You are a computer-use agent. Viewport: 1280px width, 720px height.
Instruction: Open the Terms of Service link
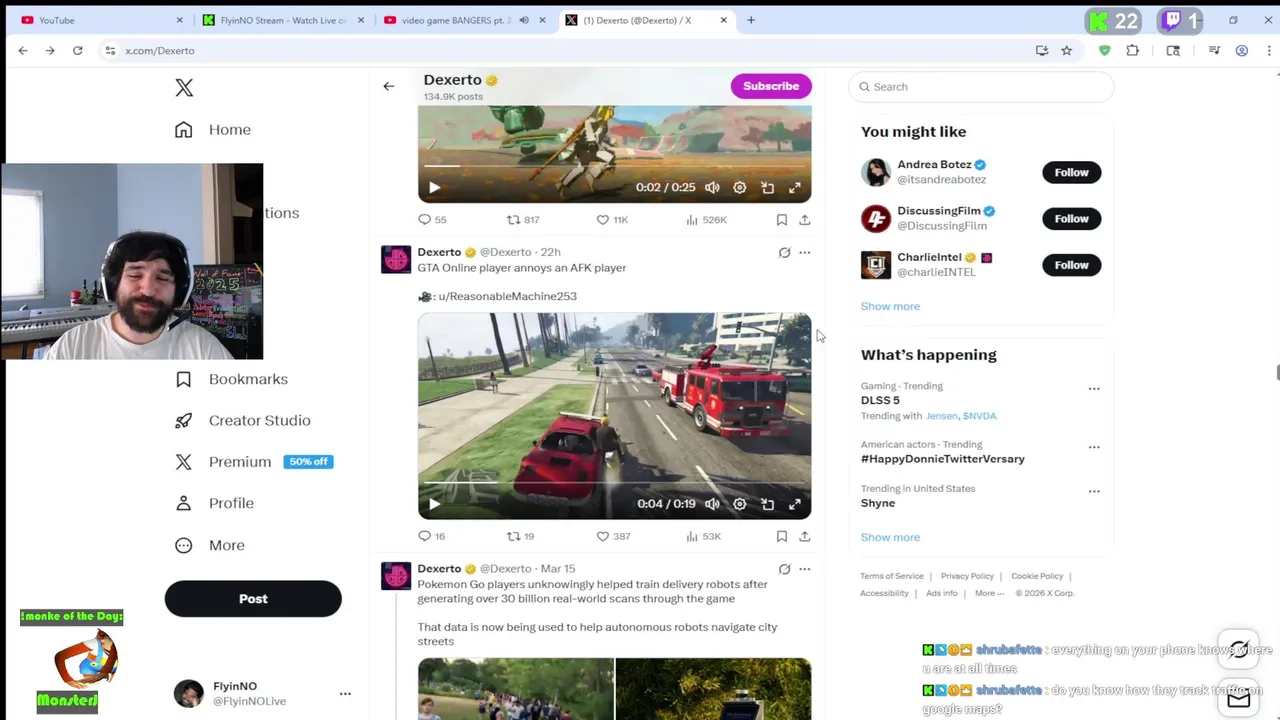pos(892,576)
